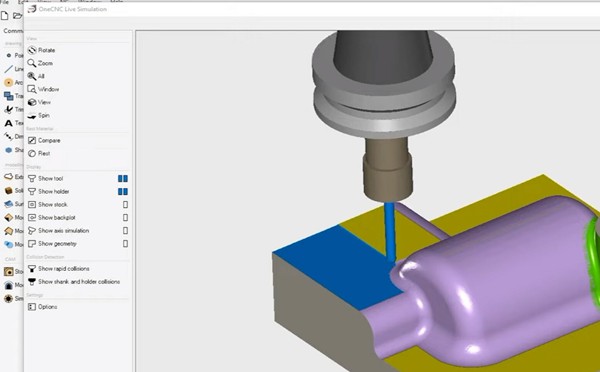Select Arc tool in background sidebar
The image size is (600, 372).
coord(13,82)
